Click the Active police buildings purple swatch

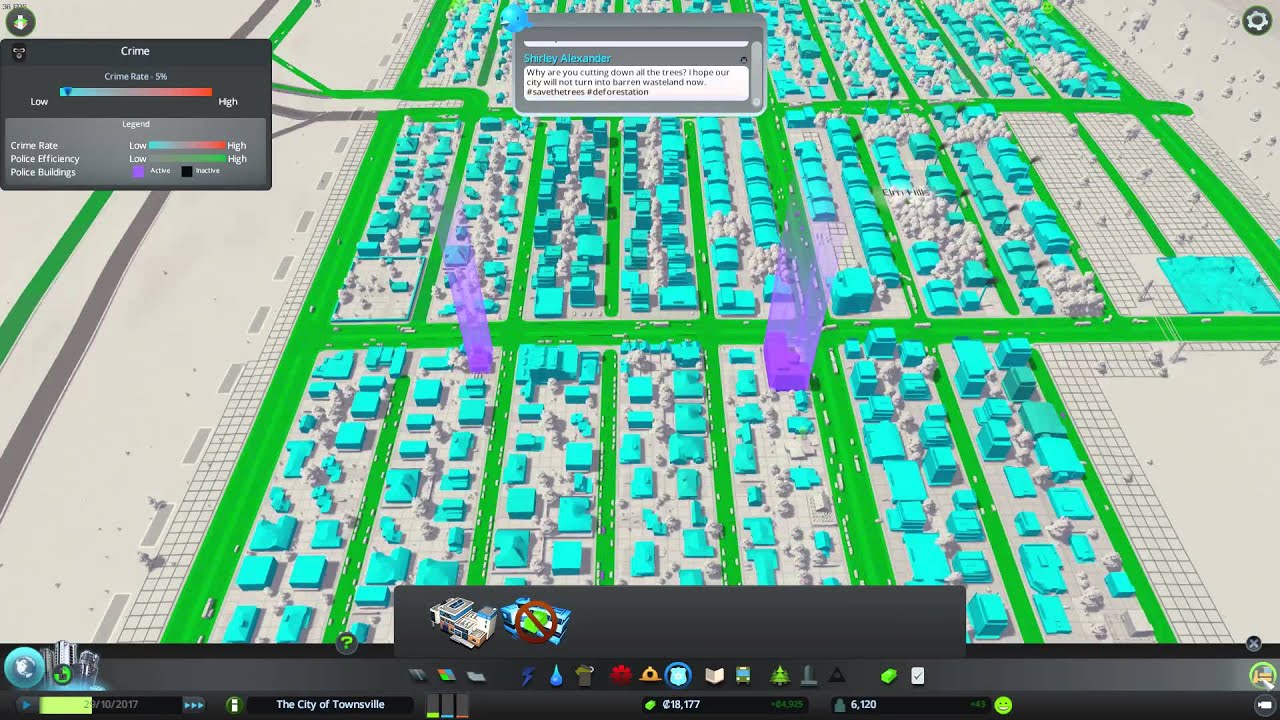[x=138, y=172]
